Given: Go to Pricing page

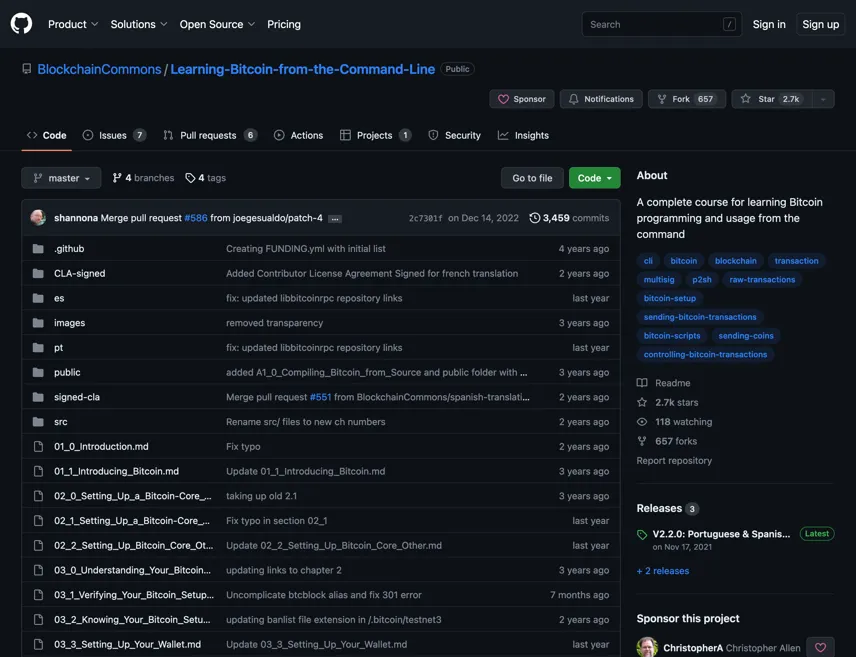Looking at the screenshot, I should click(283, 24).
